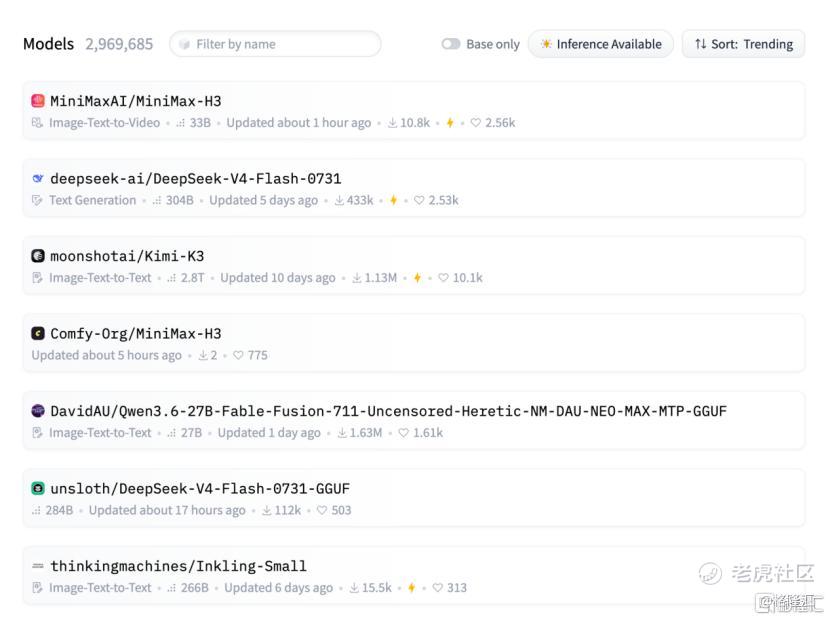Click heart icon beside 775 likes
The height and width of the screenshot is (620, 830).
click(238, 355)
